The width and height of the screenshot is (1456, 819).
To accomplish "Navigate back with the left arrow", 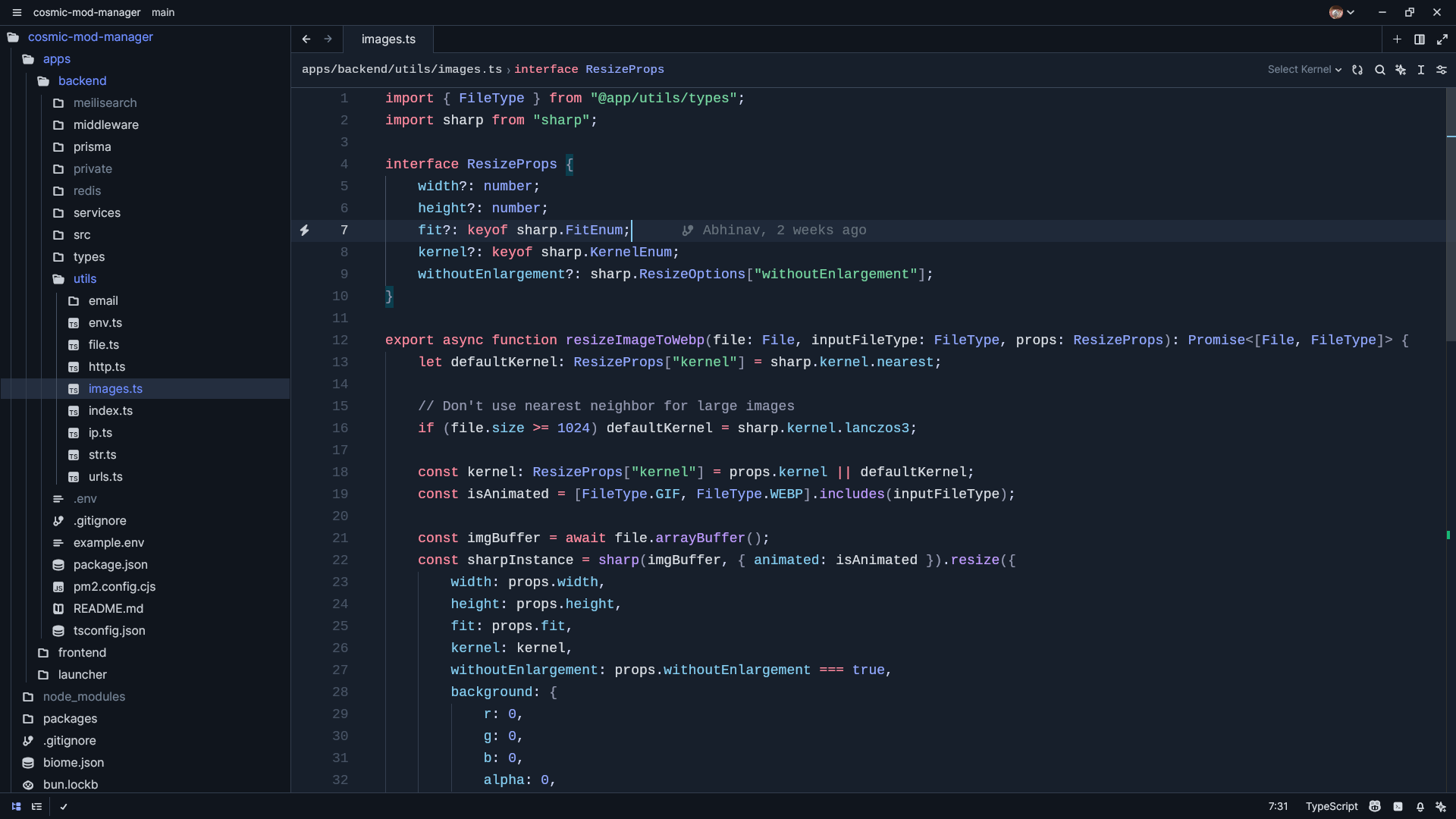I will (x=306, y=39).
